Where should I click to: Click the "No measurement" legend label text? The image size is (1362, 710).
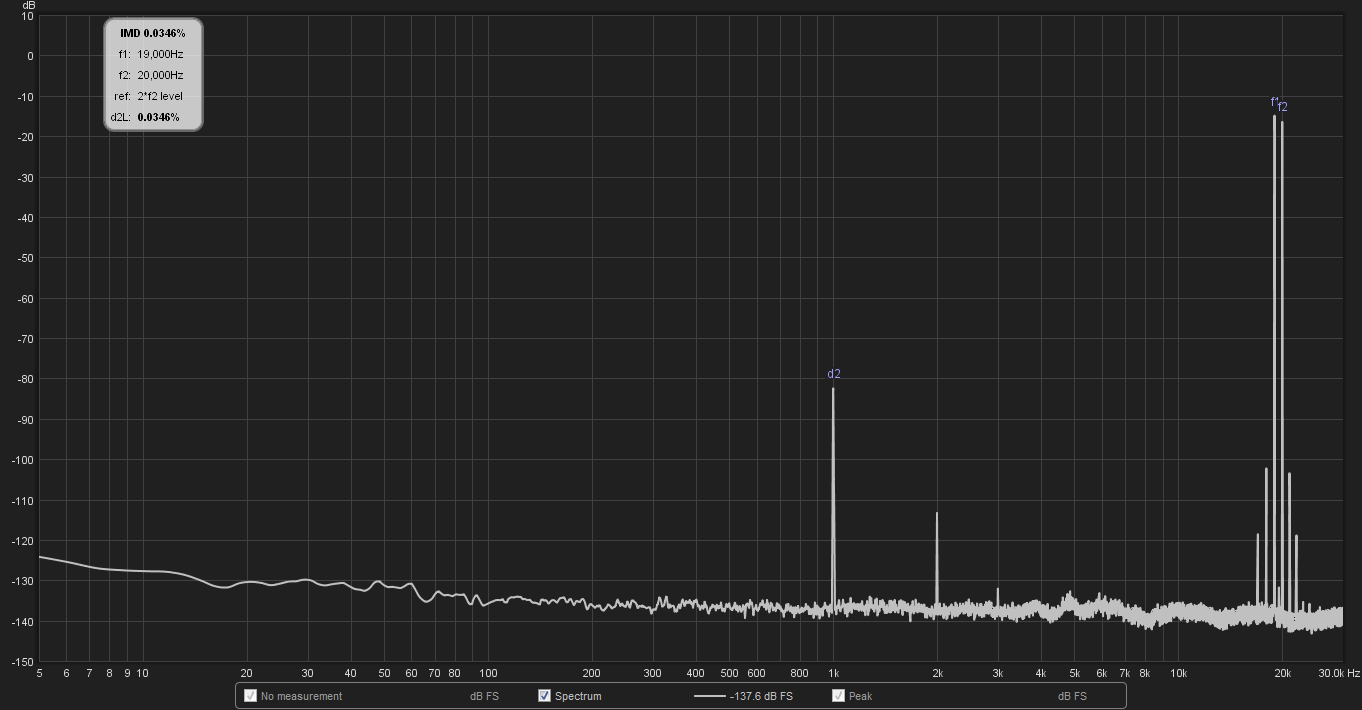click(301, 696)
